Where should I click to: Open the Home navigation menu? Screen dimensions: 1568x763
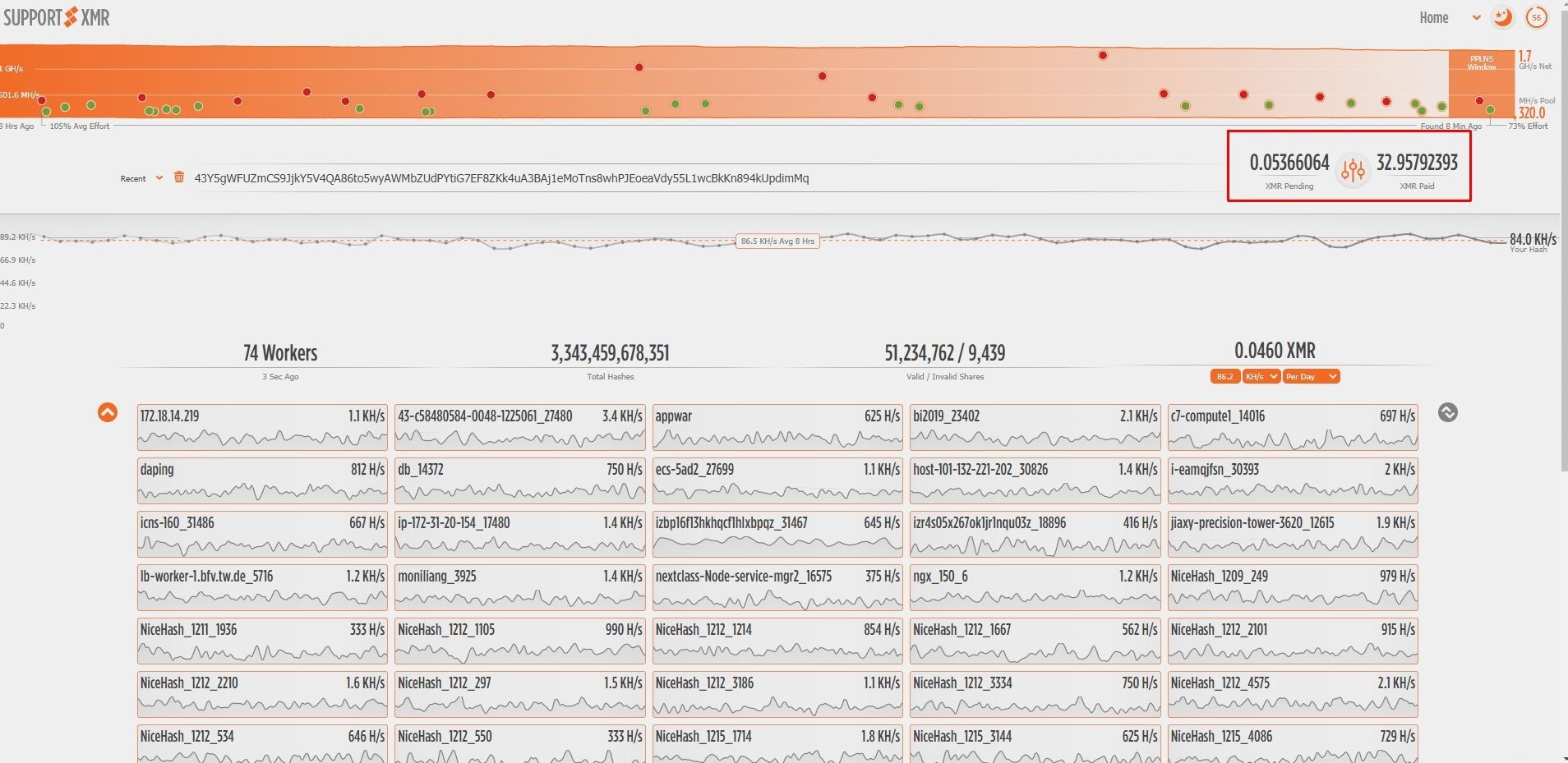[1434, 17]
